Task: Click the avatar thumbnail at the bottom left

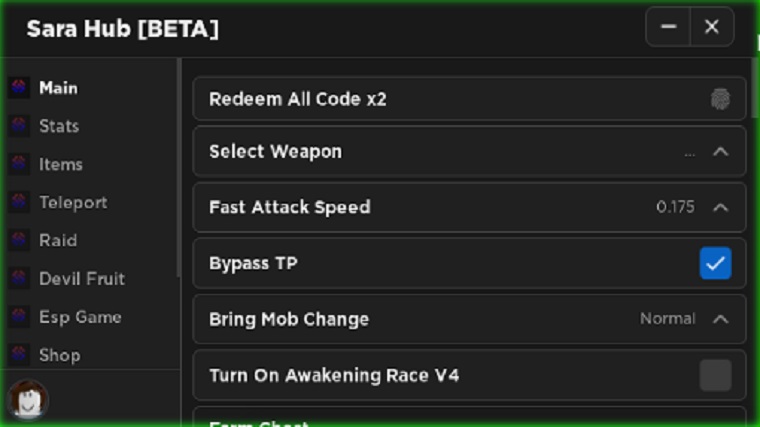Action: click(x=28, y=401)
